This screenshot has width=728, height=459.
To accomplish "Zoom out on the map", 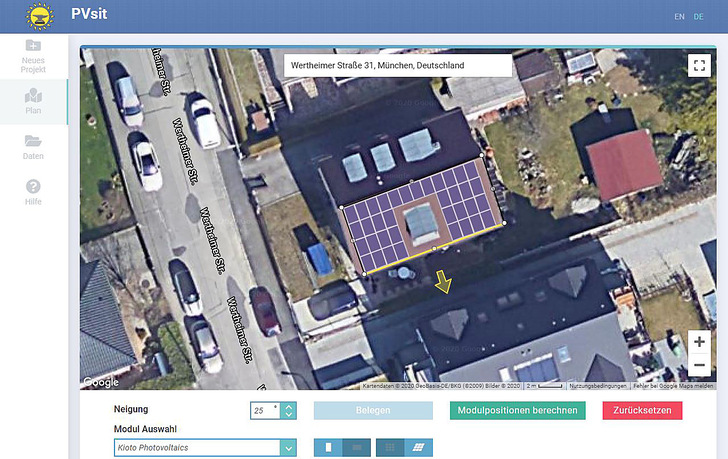I will click(x=699, y=365).
